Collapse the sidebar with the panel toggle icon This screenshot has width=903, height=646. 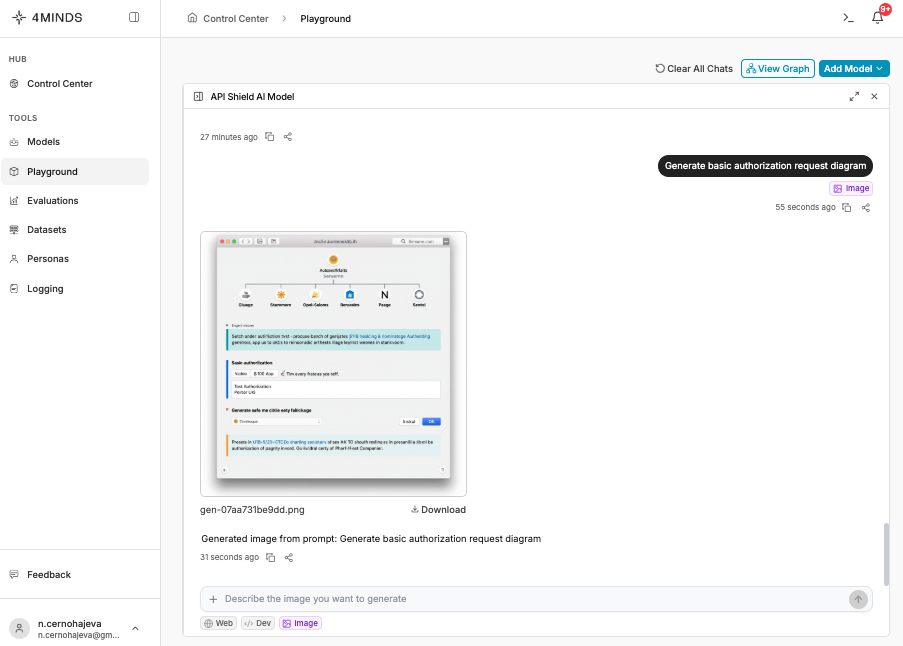coord(134,17)
